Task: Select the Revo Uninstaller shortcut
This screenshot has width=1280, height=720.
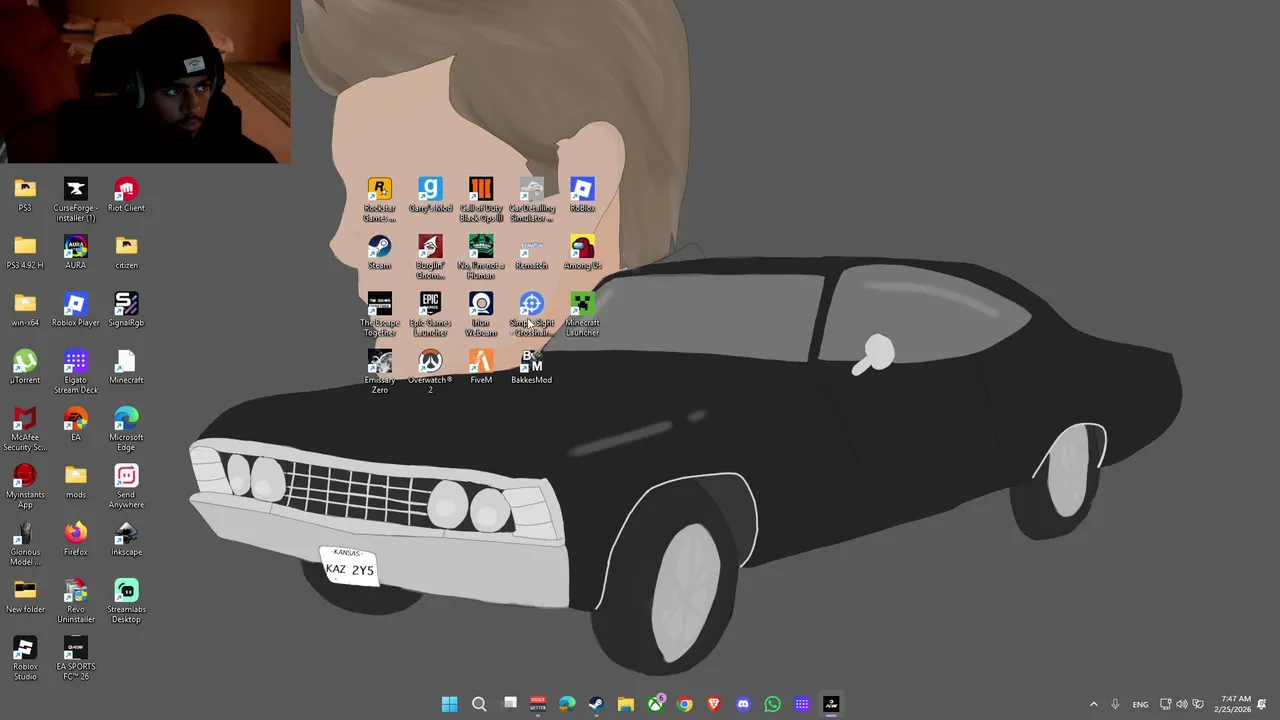Action: point(75,599)
